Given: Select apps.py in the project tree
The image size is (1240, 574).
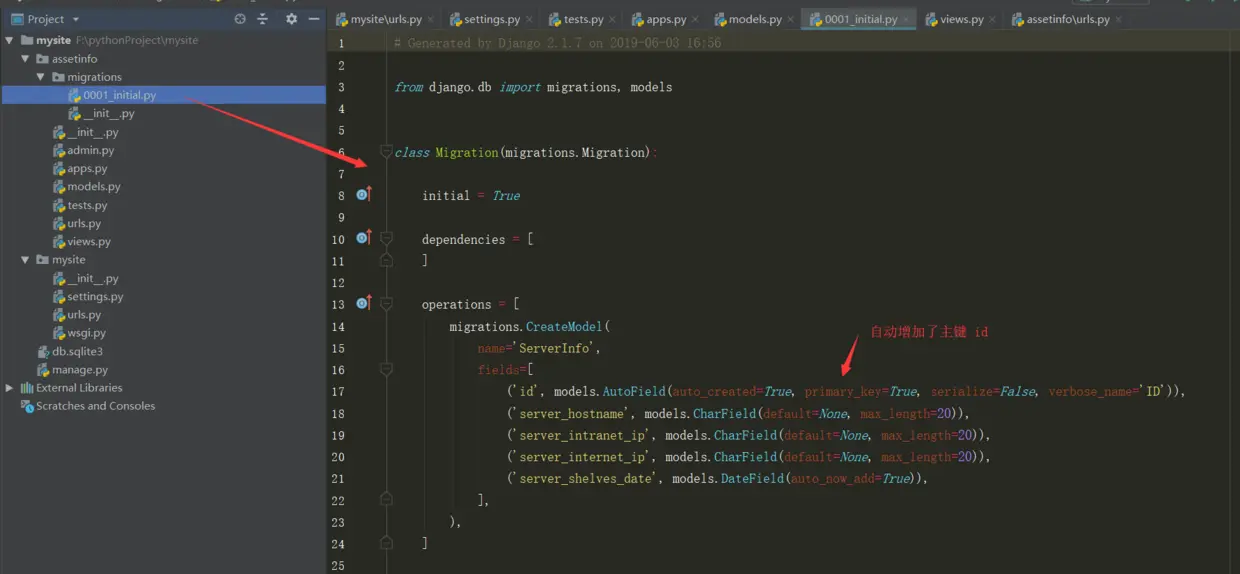Looking at the screenshot, I should pos(87,169).
